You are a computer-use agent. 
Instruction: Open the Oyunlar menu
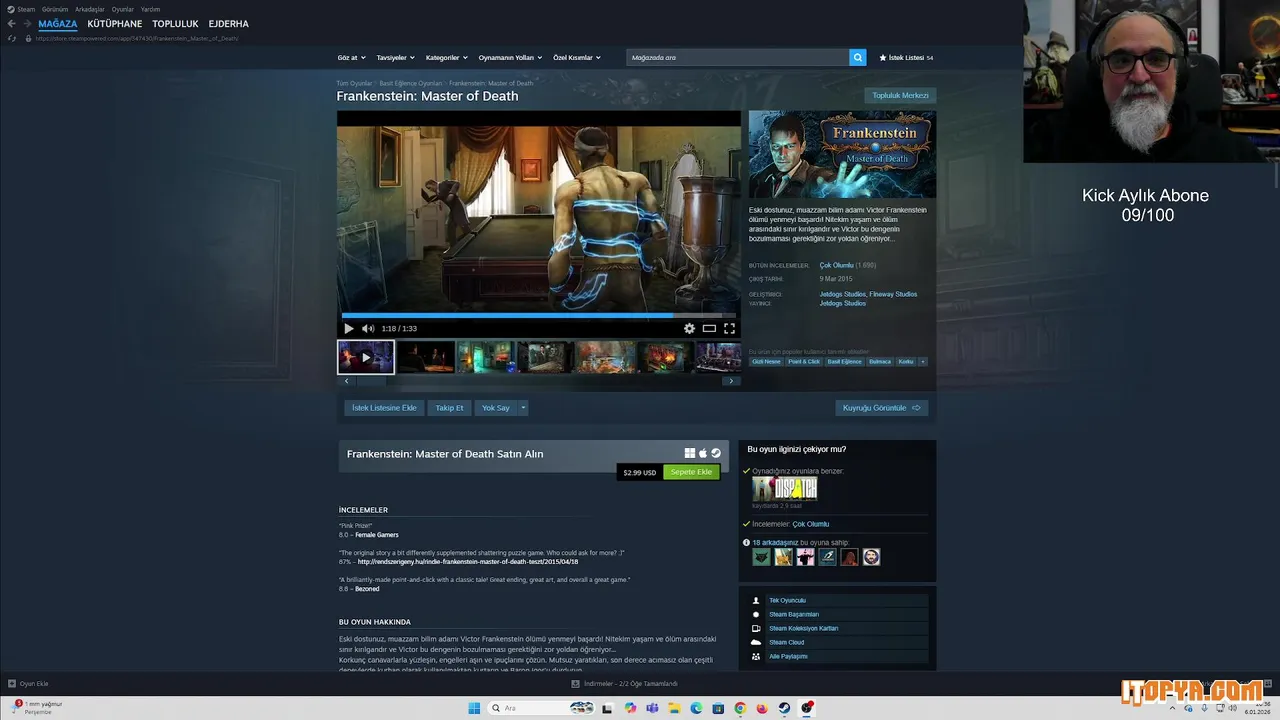tap(123, 9)
